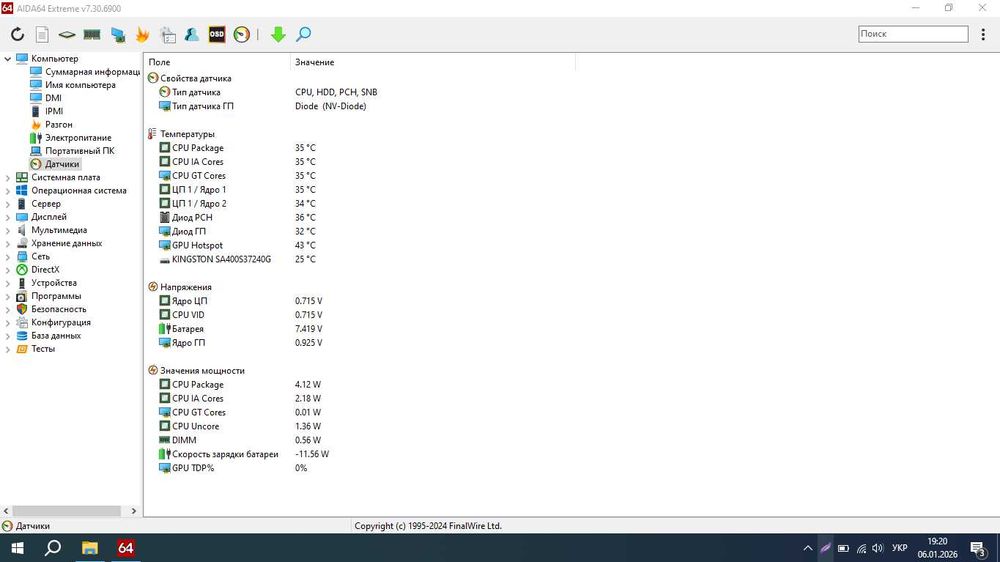
Task: Expand the Мультимедиа tree node
Action: [8, 230]
